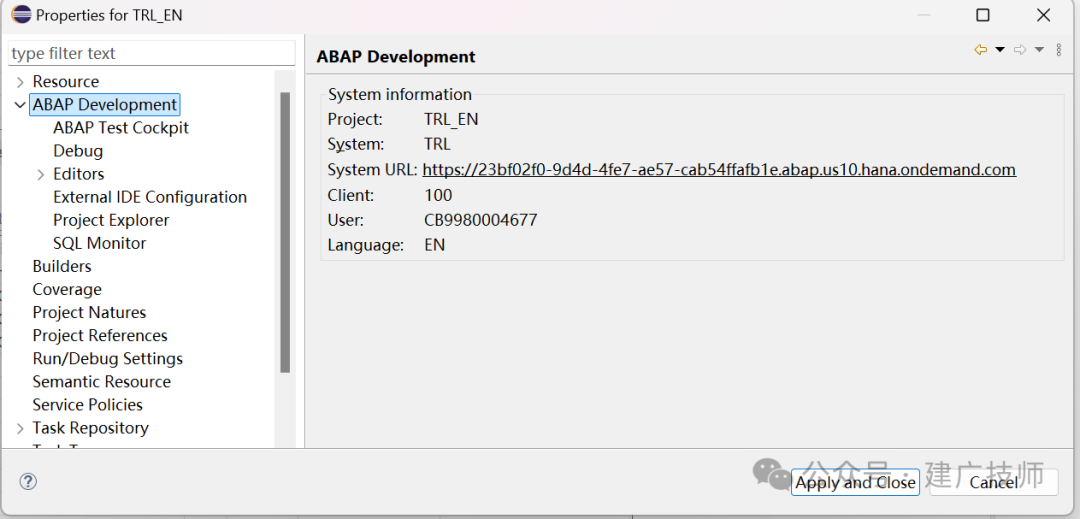Select the Debug preference item
This screenshot has width=1080, height=519.
[78, 151]
